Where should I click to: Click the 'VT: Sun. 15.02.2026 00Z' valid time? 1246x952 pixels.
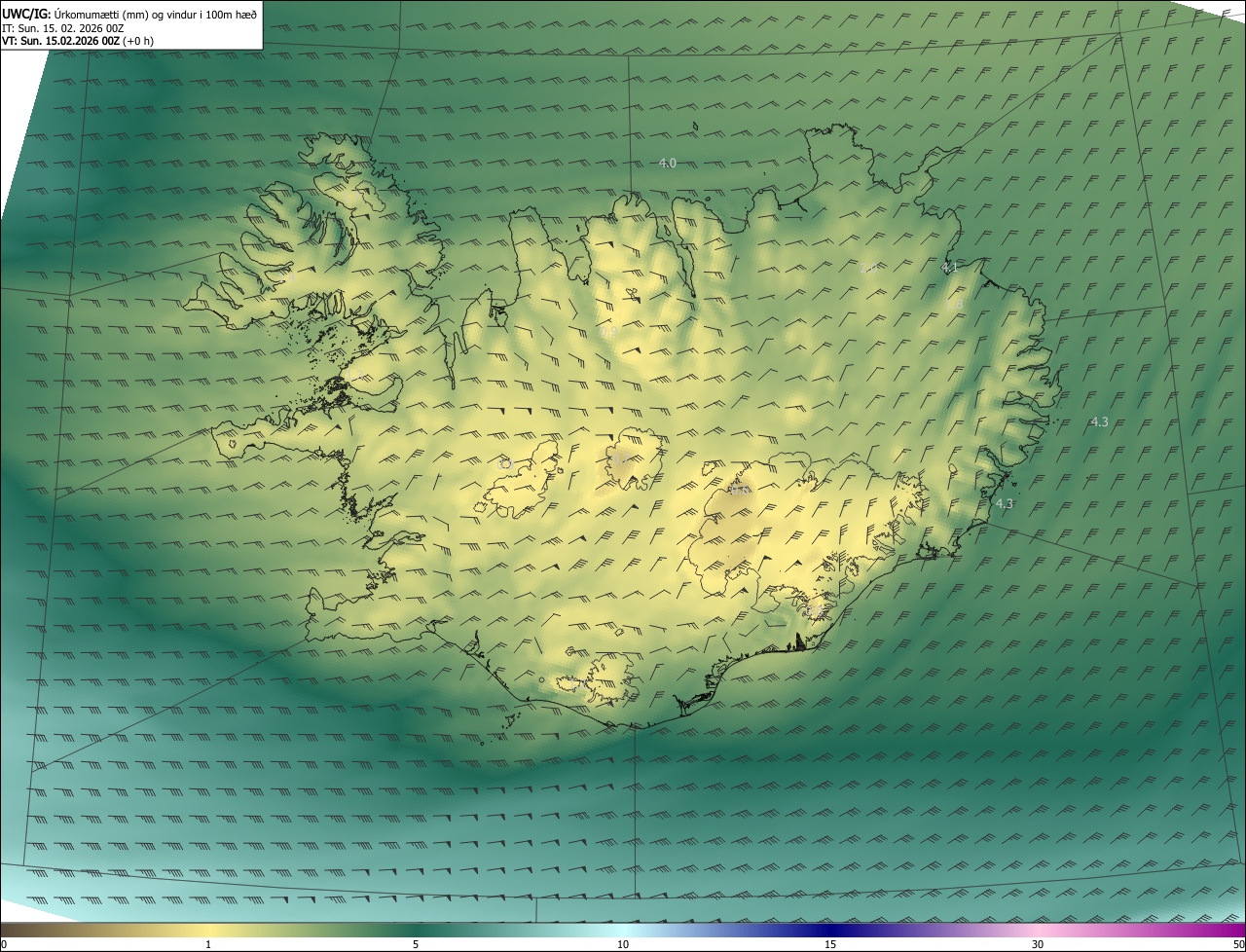pyautogui.click(x=61, y=41)
